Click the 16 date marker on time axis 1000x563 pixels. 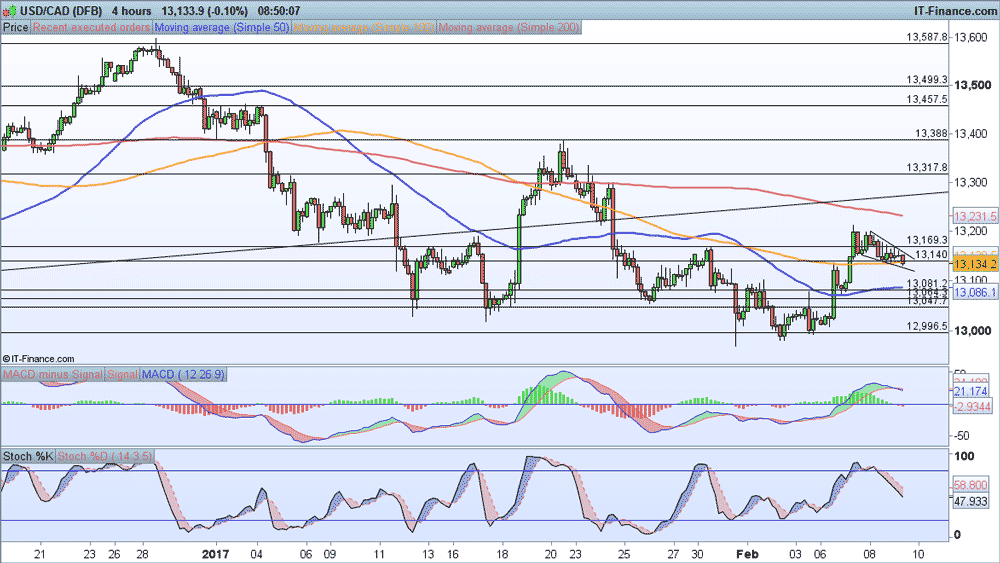[453, 554]
